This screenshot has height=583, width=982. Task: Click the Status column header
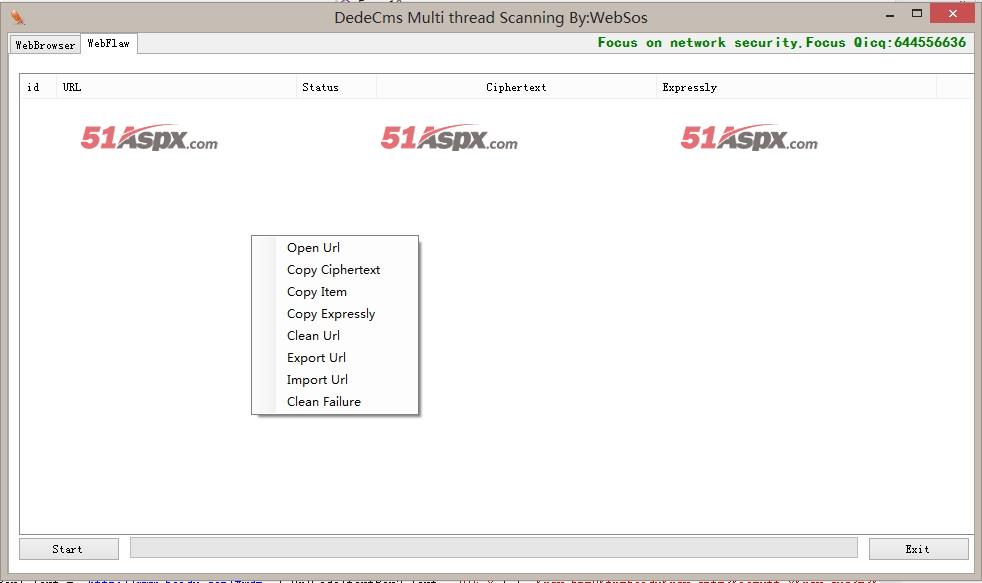336,87
